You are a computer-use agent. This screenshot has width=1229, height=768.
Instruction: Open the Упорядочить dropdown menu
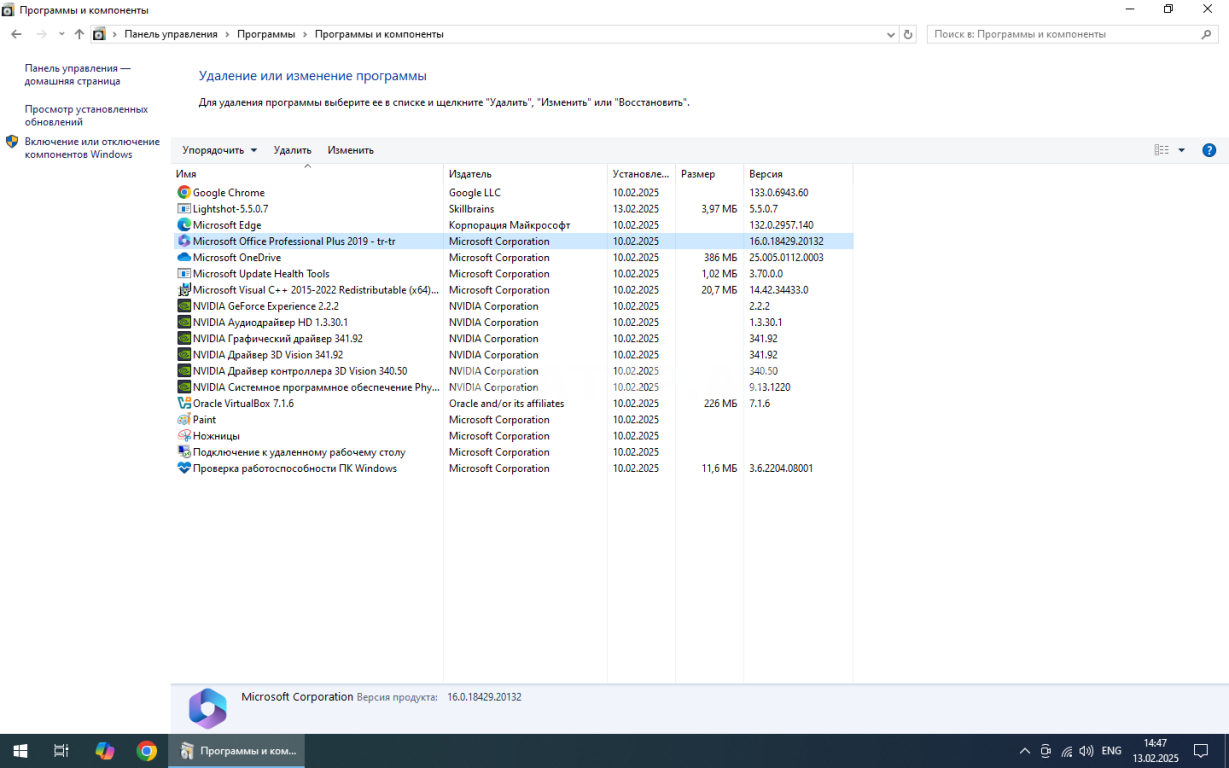(220, 150)
